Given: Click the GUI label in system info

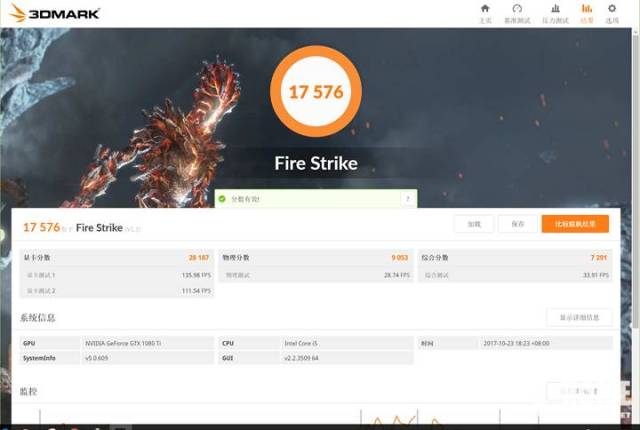Looking at the screenshot, I should [227, 358].
